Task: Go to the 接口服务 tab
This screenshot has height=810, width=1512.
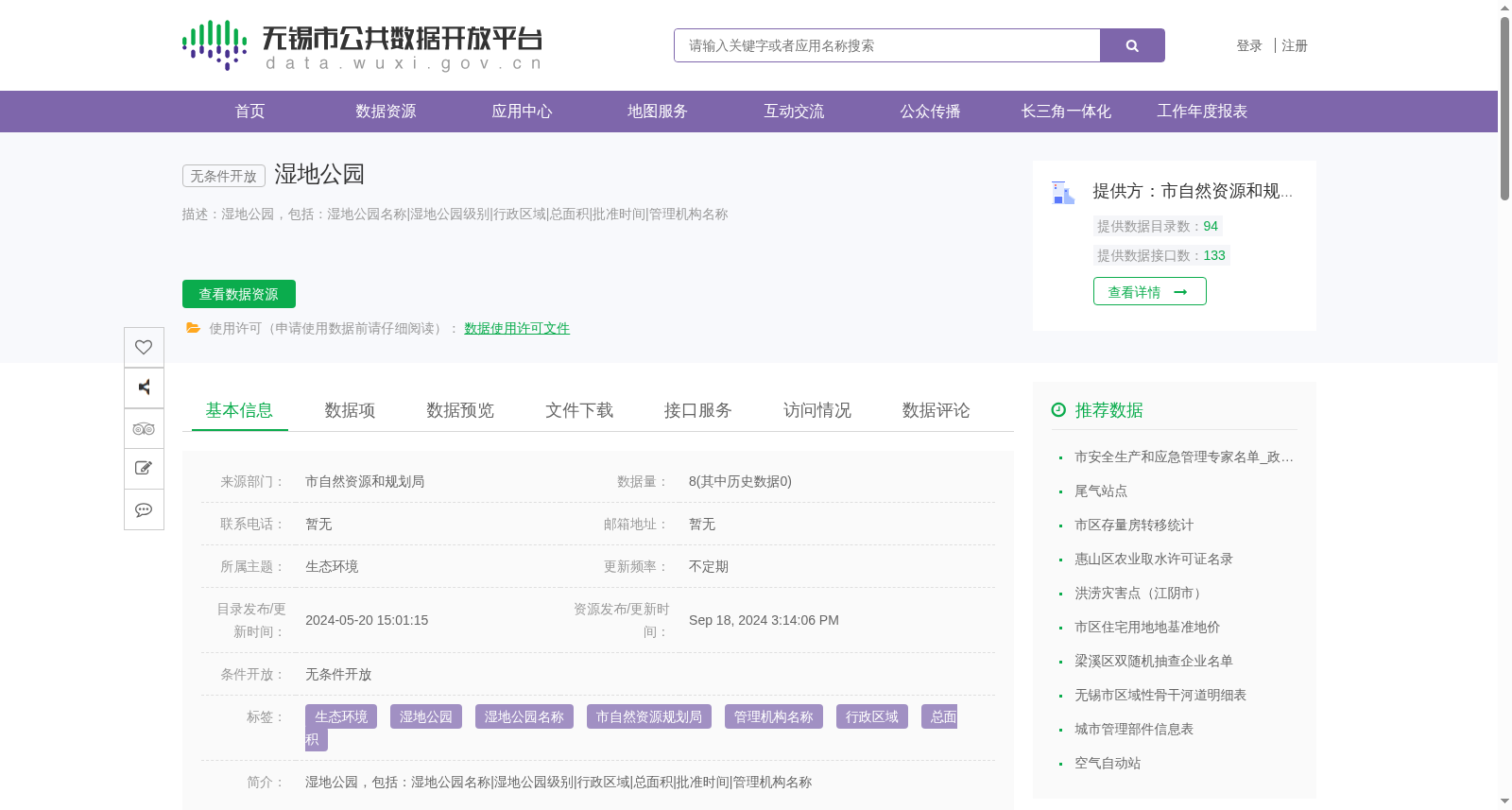Action: pos(698,410)
